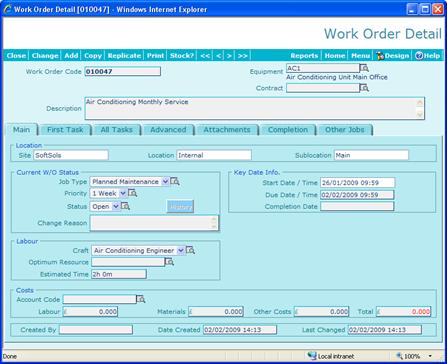Expand the Status dropdown showing Open
The image size is (447, 364).
point(116,206)
